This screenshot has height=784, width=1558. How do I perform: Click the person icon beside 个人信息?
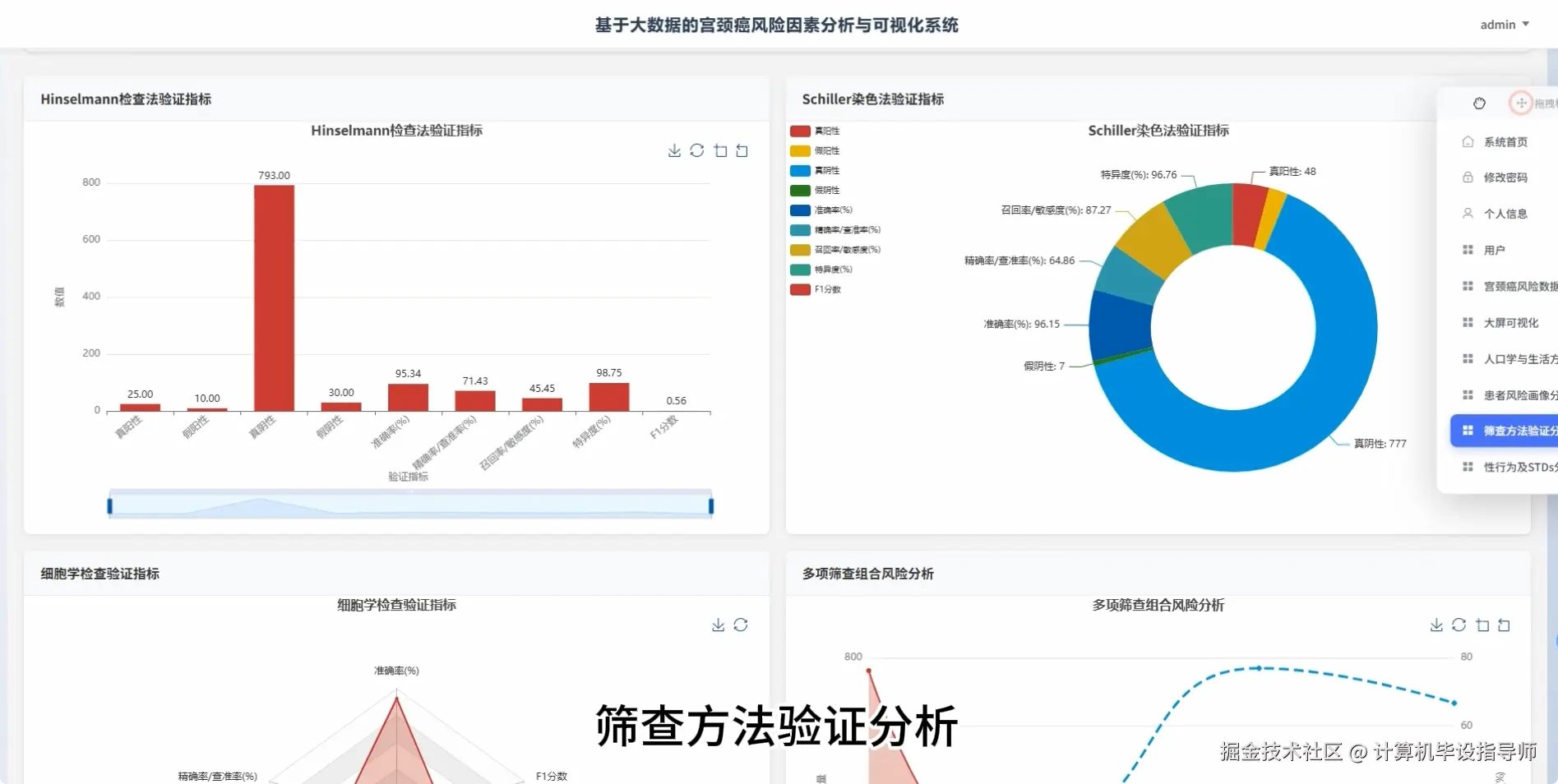click(x=1468, y=213)
